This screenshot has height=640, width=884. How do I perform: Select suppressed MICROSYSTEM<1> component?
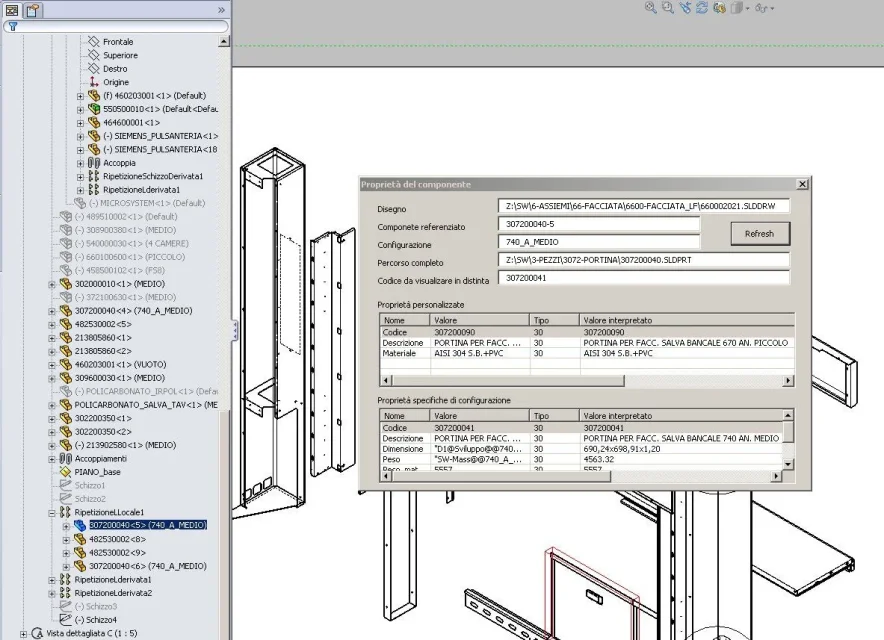(x=147, y=203)
